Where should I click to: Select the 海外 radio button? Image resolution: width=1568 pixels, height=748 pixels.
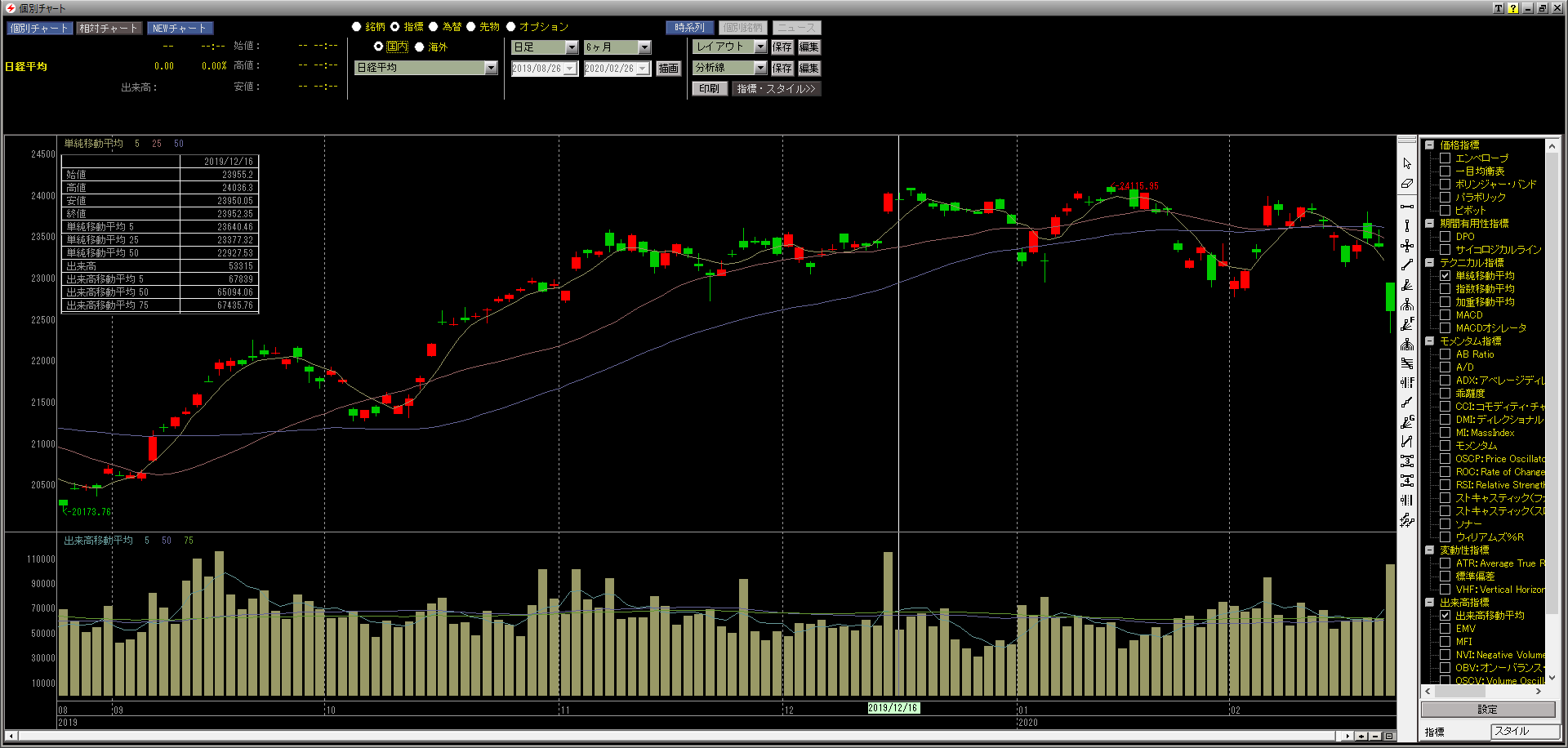[x=420, y=47]
